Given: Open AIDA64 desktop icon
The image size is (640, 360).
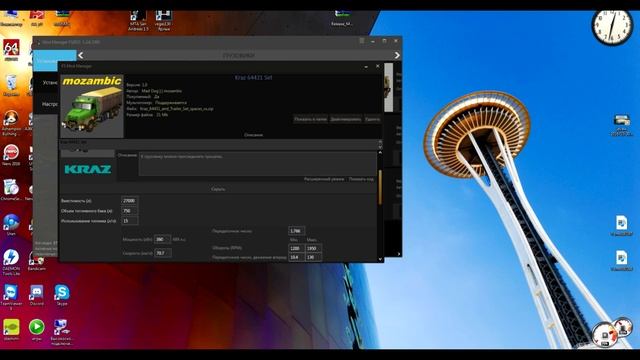Looking at the screenshot, I should pyautogui.click(x=11, y=50).
